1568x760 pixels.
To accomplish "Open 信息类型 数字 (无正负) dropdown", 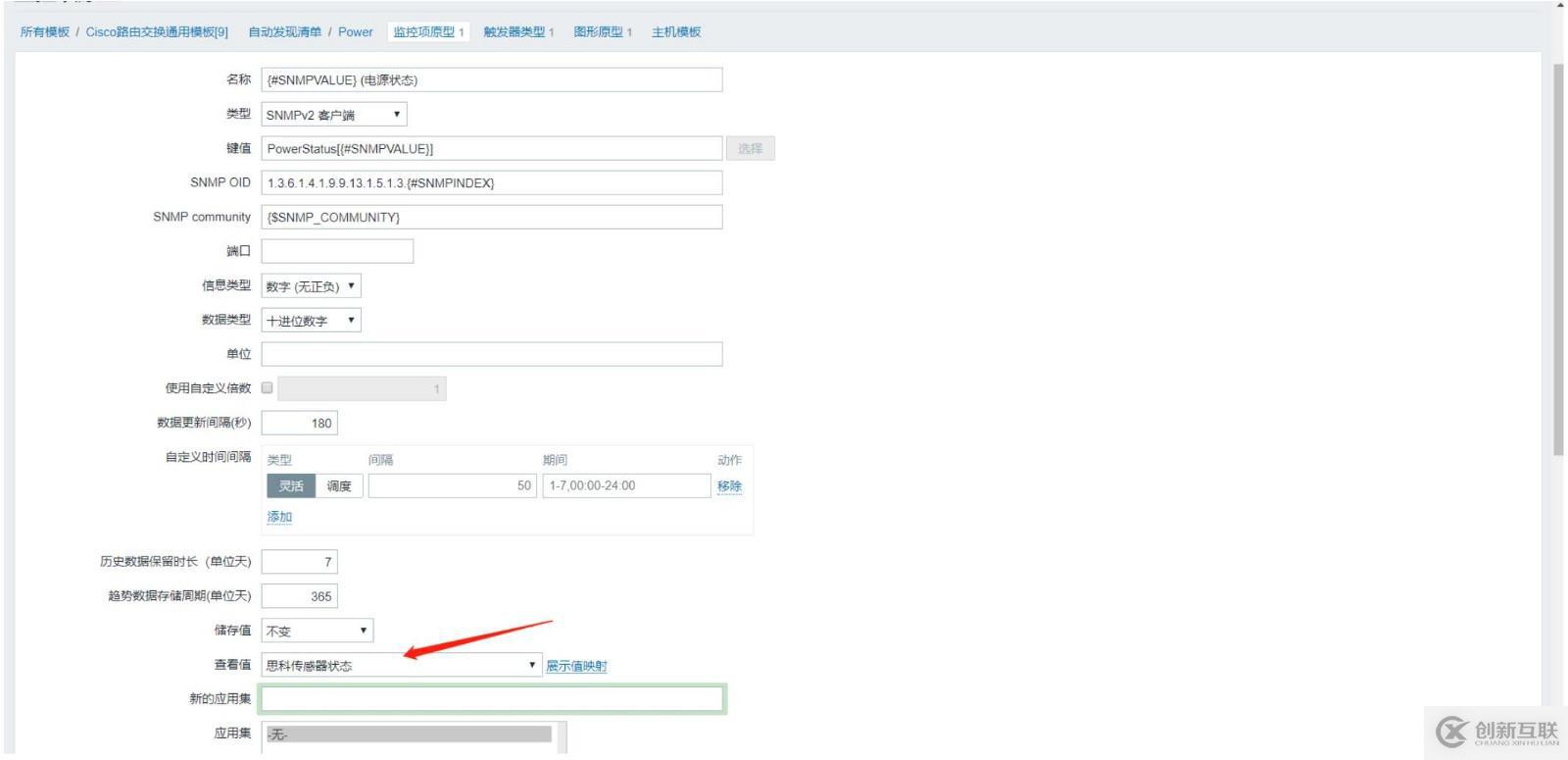I will (312, 286).
